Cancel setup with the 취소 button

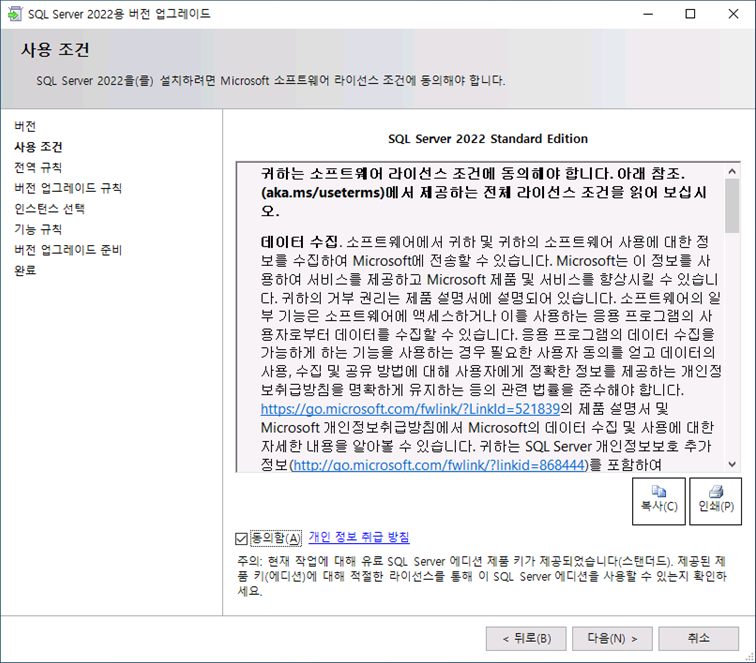[x=699, y=639]
